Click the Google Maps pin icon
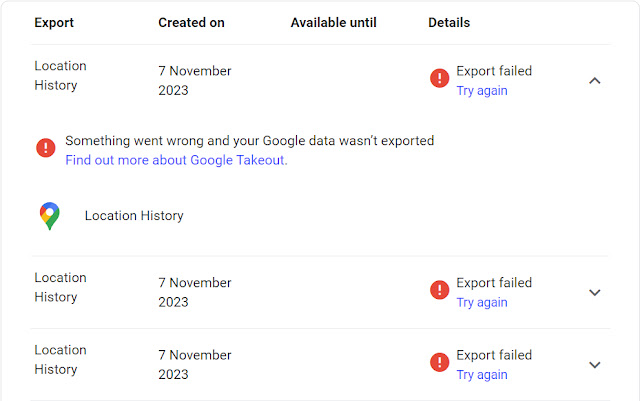This screenshot has width=640, height=401. tap(49, 215)
